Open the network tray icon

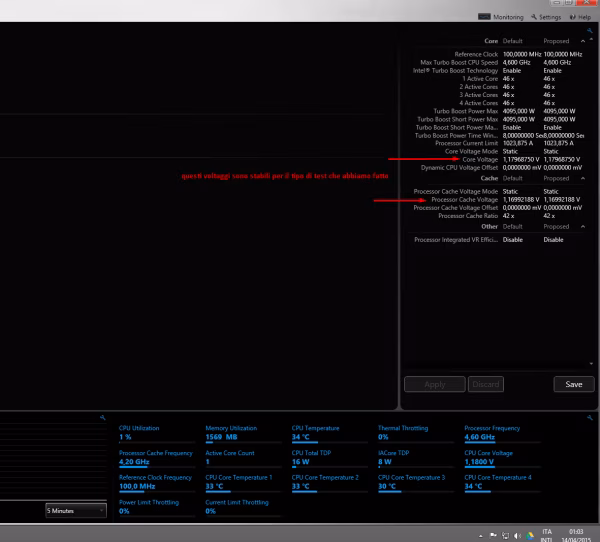(505, 536)
